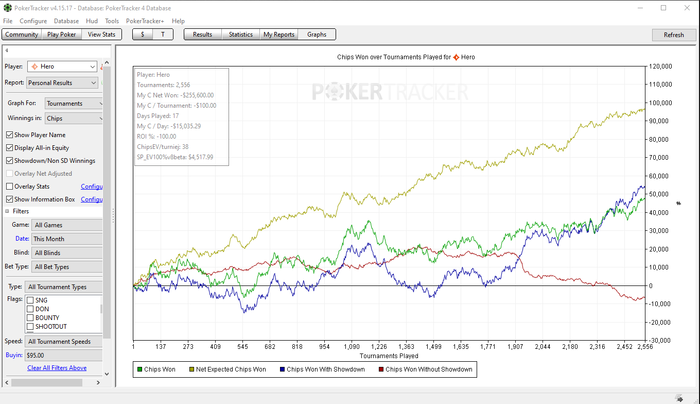
Task: Click the Buyin $95.00 field
Action: 63,355
